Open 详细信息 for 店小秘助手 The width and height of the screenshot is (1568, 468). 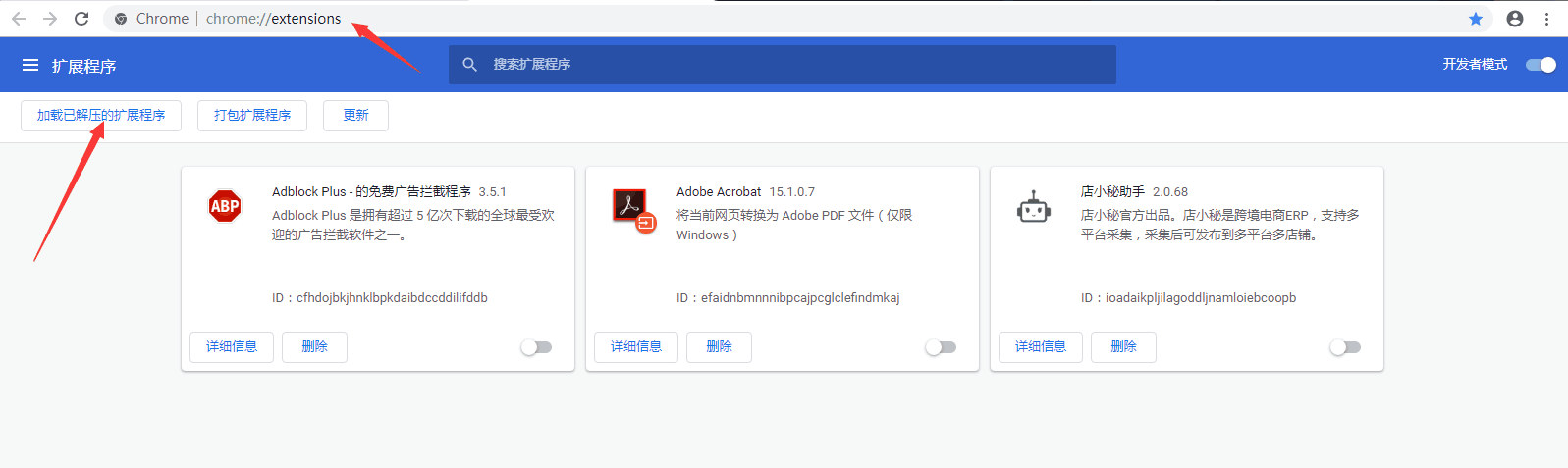pyautogui.click(x=1041, y=347)
